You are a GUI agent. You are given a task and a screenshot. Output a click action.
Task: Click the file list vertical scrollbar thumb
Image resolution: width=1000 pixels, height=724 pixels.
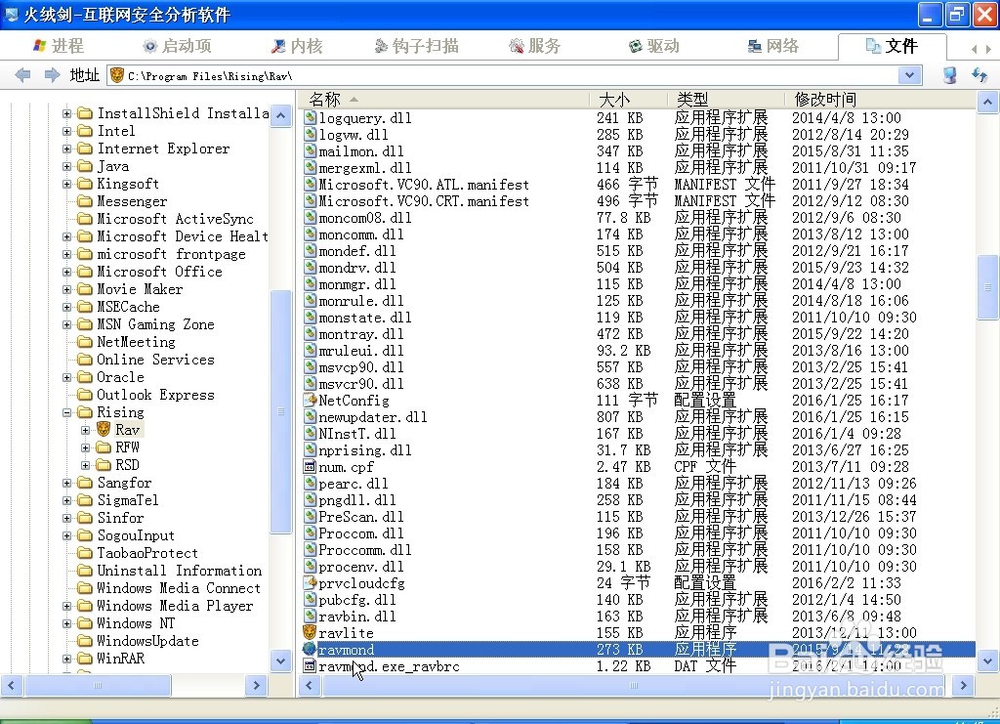(x=988, y=288)
